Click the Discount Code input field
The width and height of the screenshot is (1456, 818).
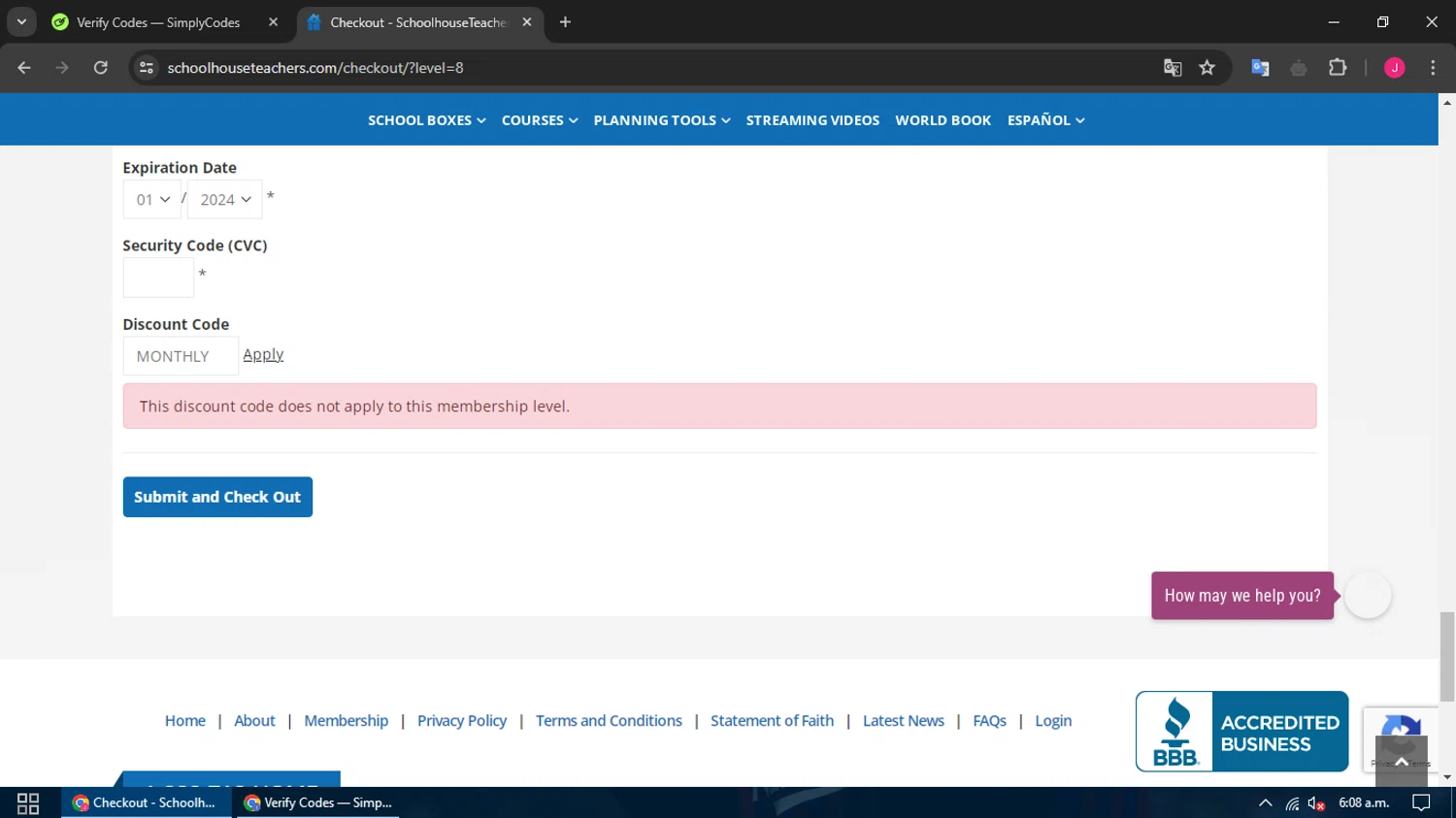(181, 356)
